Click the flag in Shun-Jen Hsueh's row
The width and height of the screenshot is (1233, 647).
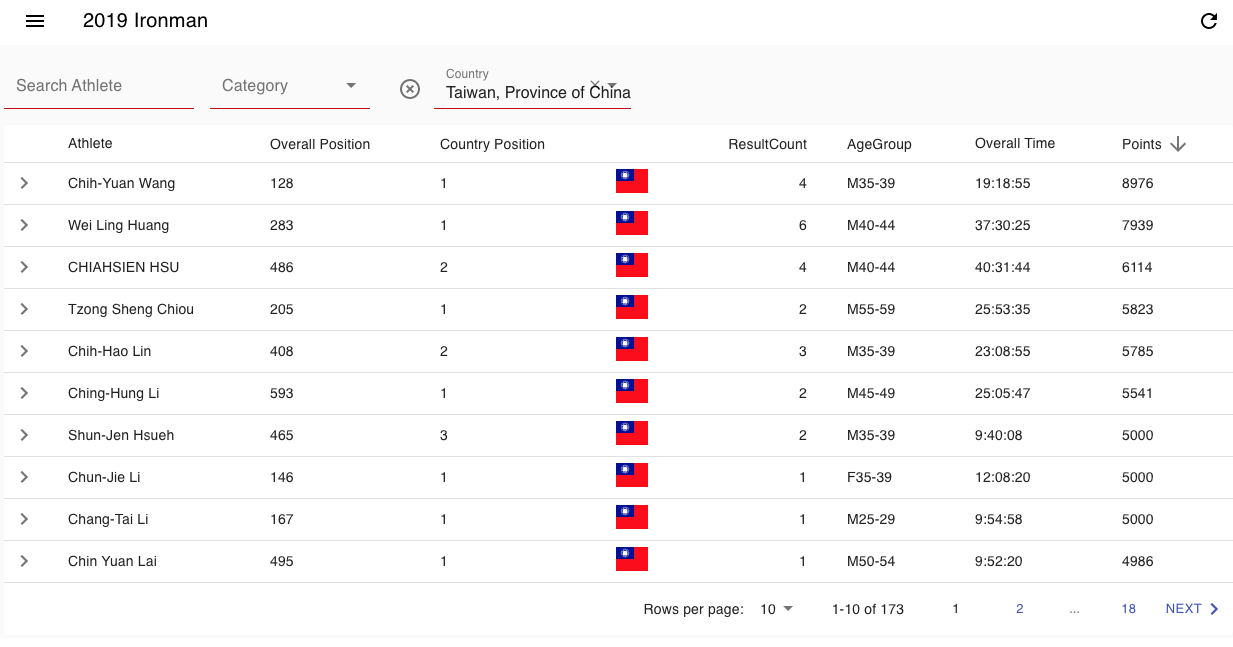click(632, 433)
